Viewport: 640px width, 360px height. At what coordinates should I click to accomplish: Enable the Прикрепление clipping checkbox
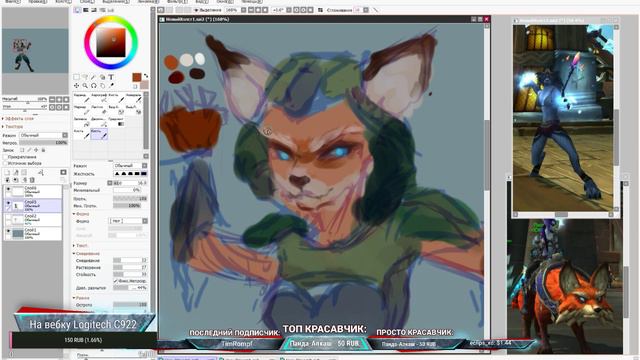5,157
